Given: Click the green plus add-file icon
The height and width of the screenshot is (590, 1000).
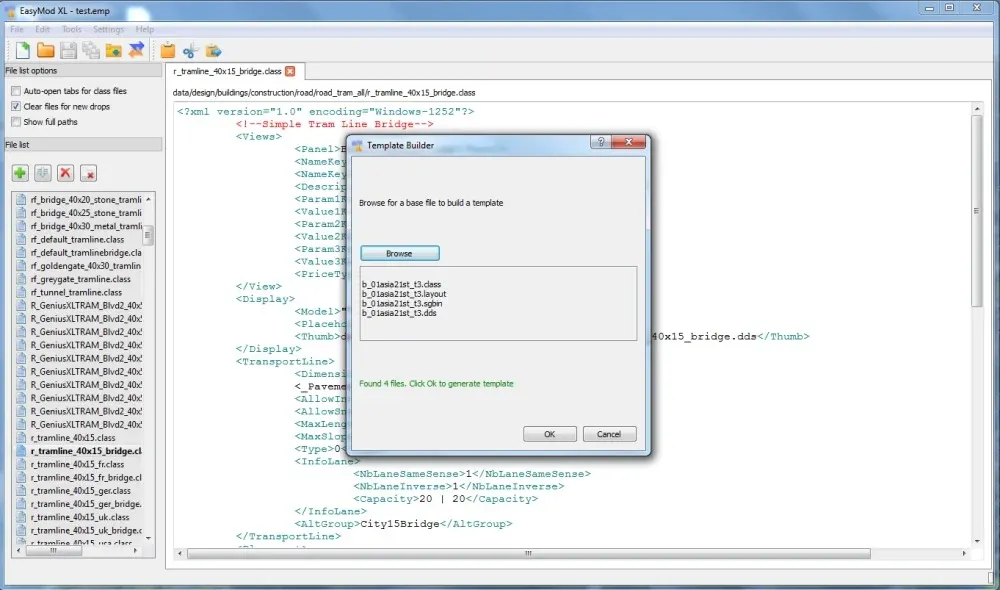Looking at the screenshot, I should [x=20, y=173].
